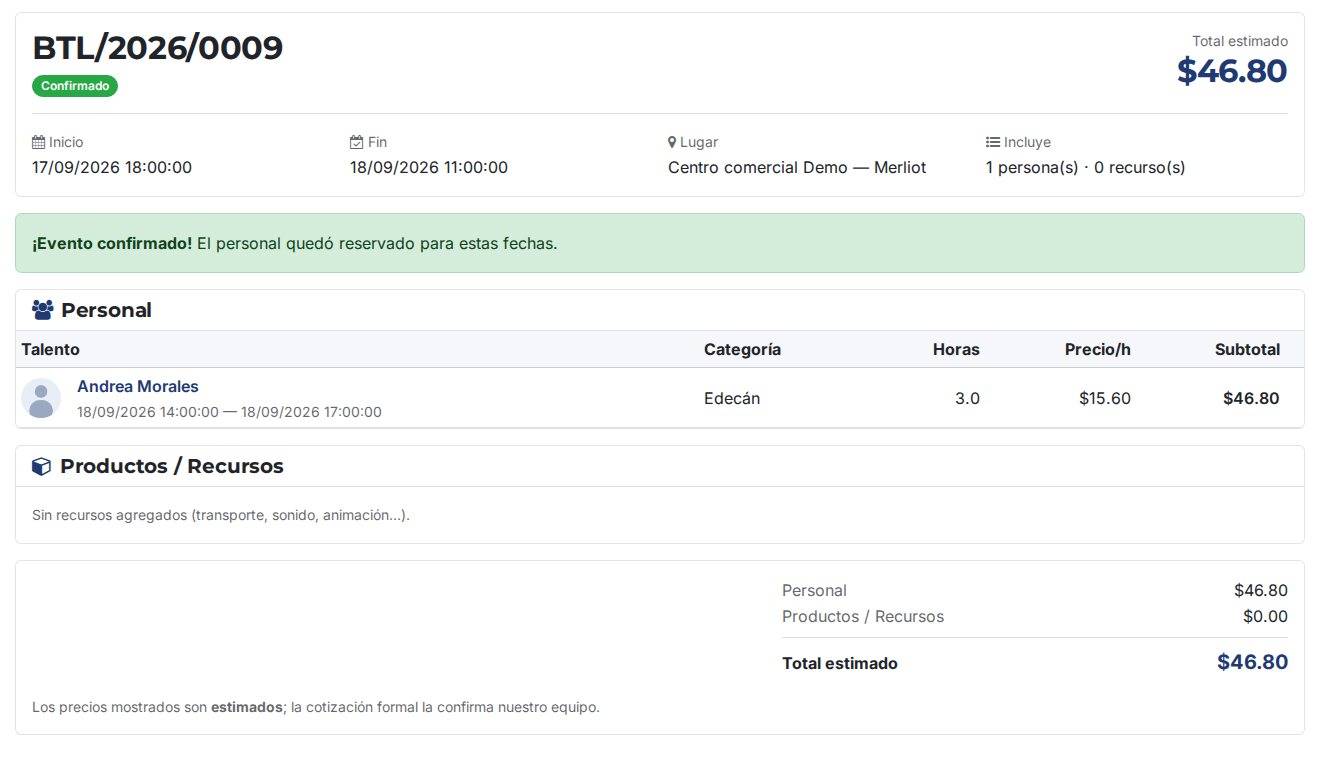Click the Personal label in the totals summary
Image resolution: width=1320 pixels, height=770 pixels.
point(814,590)
